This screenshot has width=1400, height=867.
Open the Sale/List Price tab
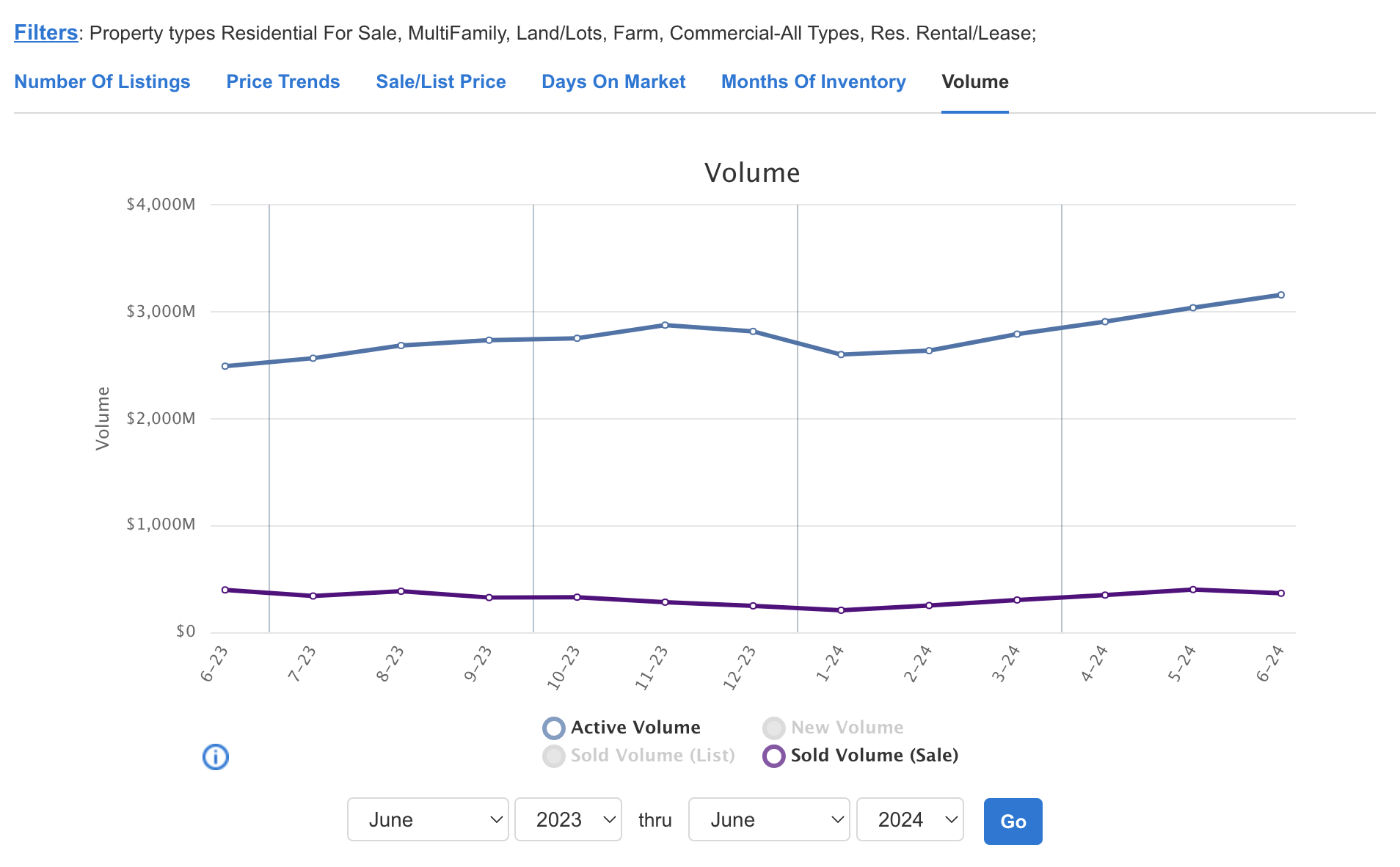441,81
